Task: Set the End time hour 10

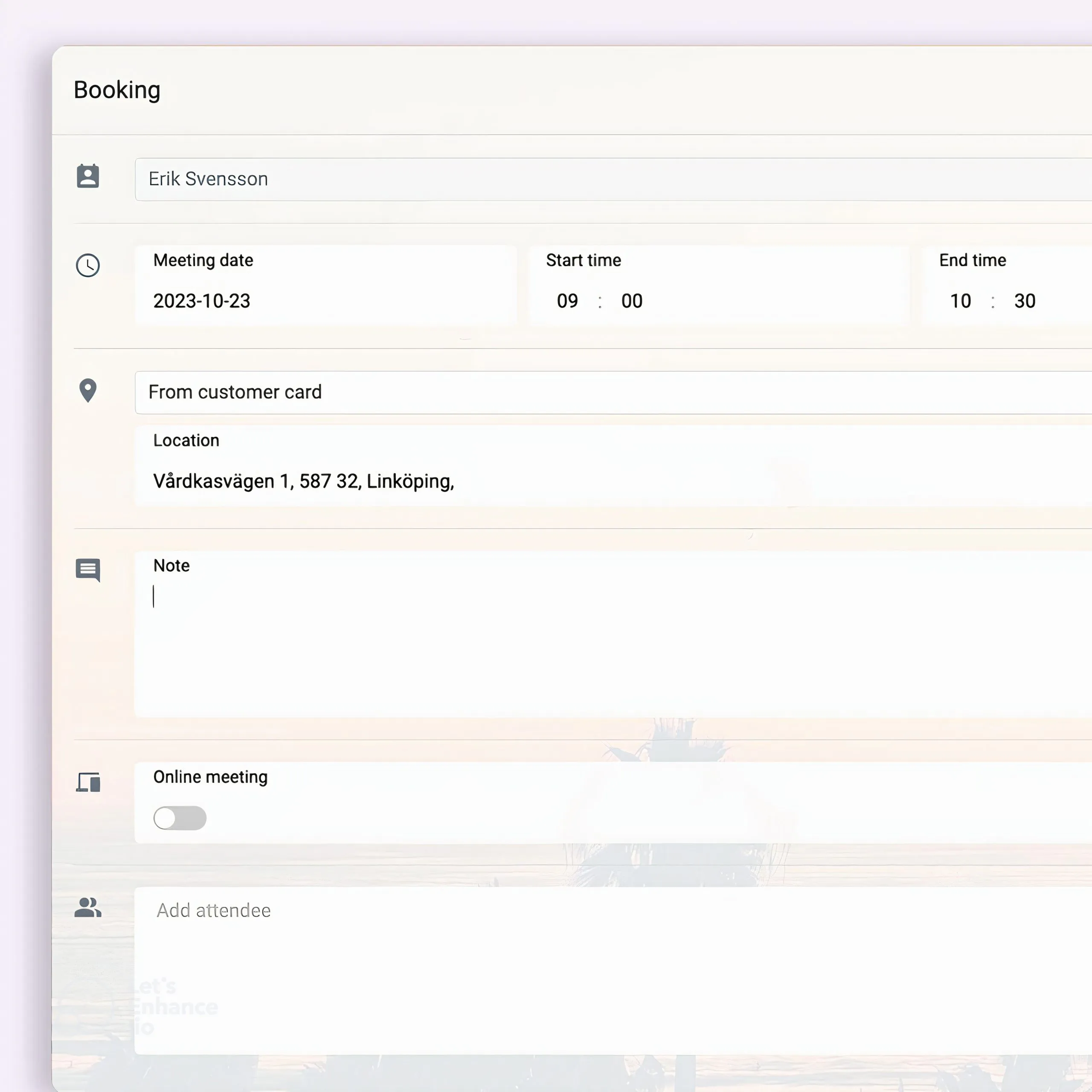Action: (960, 301)
